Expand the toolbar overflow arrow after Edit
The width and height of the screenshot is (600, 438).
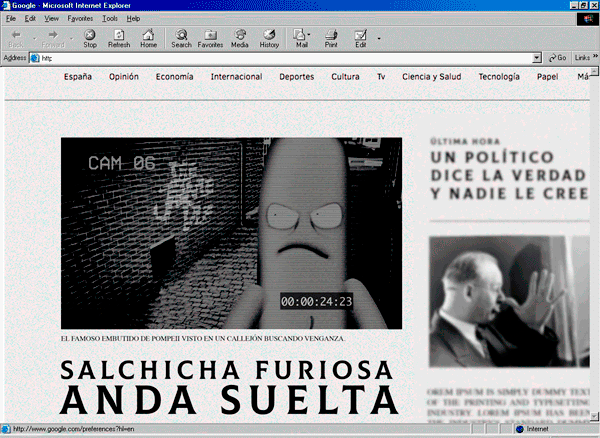(x=379, y=38)
